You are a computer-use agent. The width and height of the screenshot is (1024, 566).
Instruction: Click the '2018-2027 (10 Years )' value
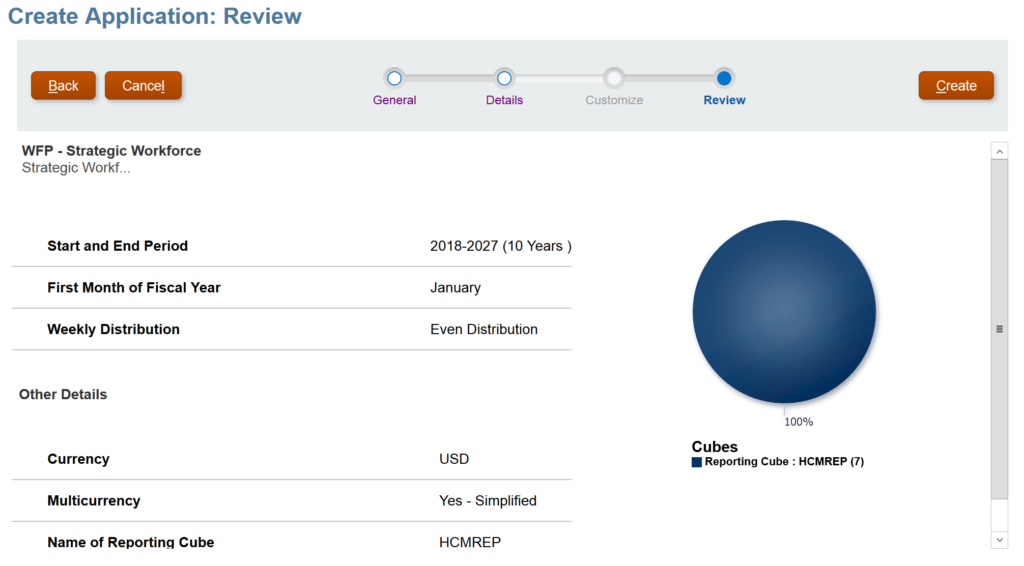pyautogui.click(x=501, y=246)
